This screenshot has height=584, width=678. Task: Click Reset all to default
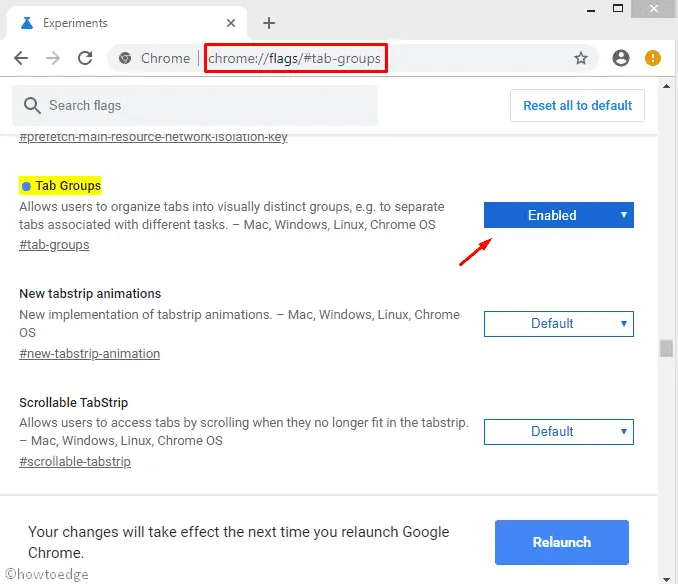577,105
